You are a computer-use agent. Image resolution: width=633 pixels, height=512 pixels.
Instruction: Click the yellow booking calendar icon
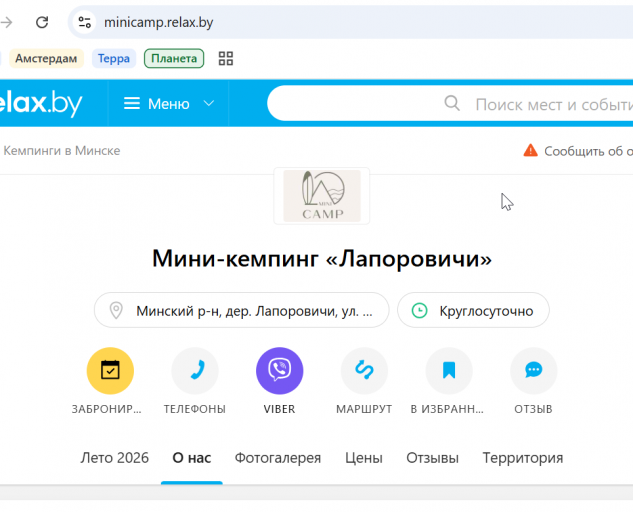[110, 371]
